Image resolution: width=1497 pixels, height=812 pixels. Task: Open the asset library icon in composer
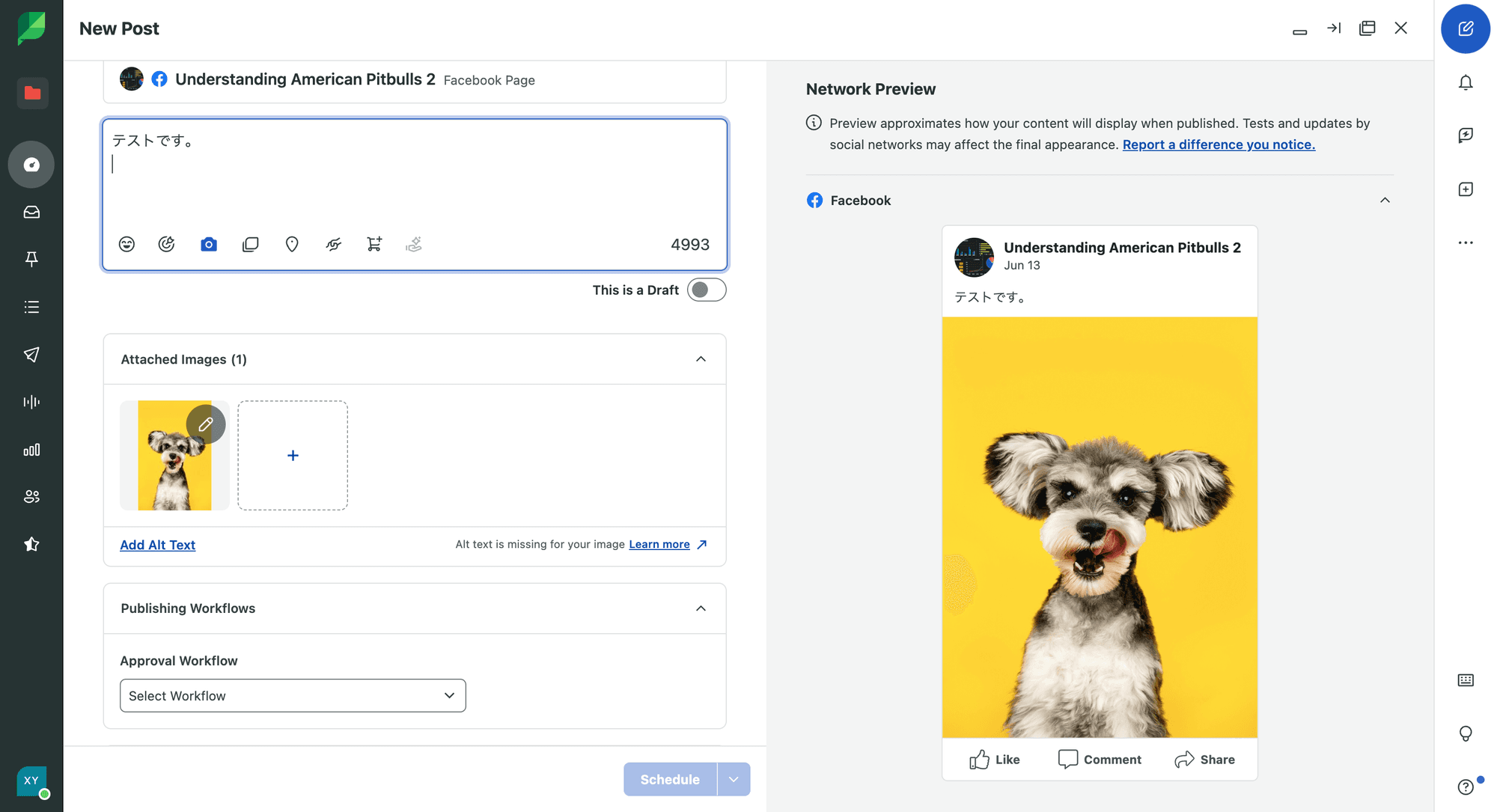251,244
